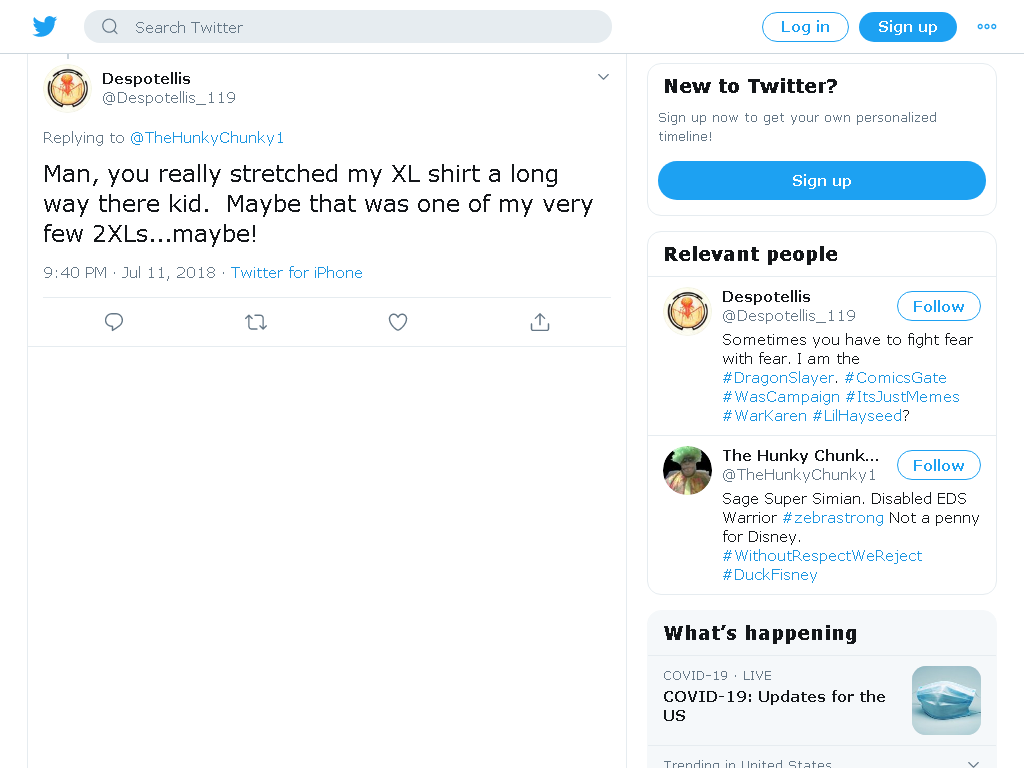Follow The Hunky Chunky account
Image resolution: width=1024 pixels, height=768 pixels.
tap(938, 466)
